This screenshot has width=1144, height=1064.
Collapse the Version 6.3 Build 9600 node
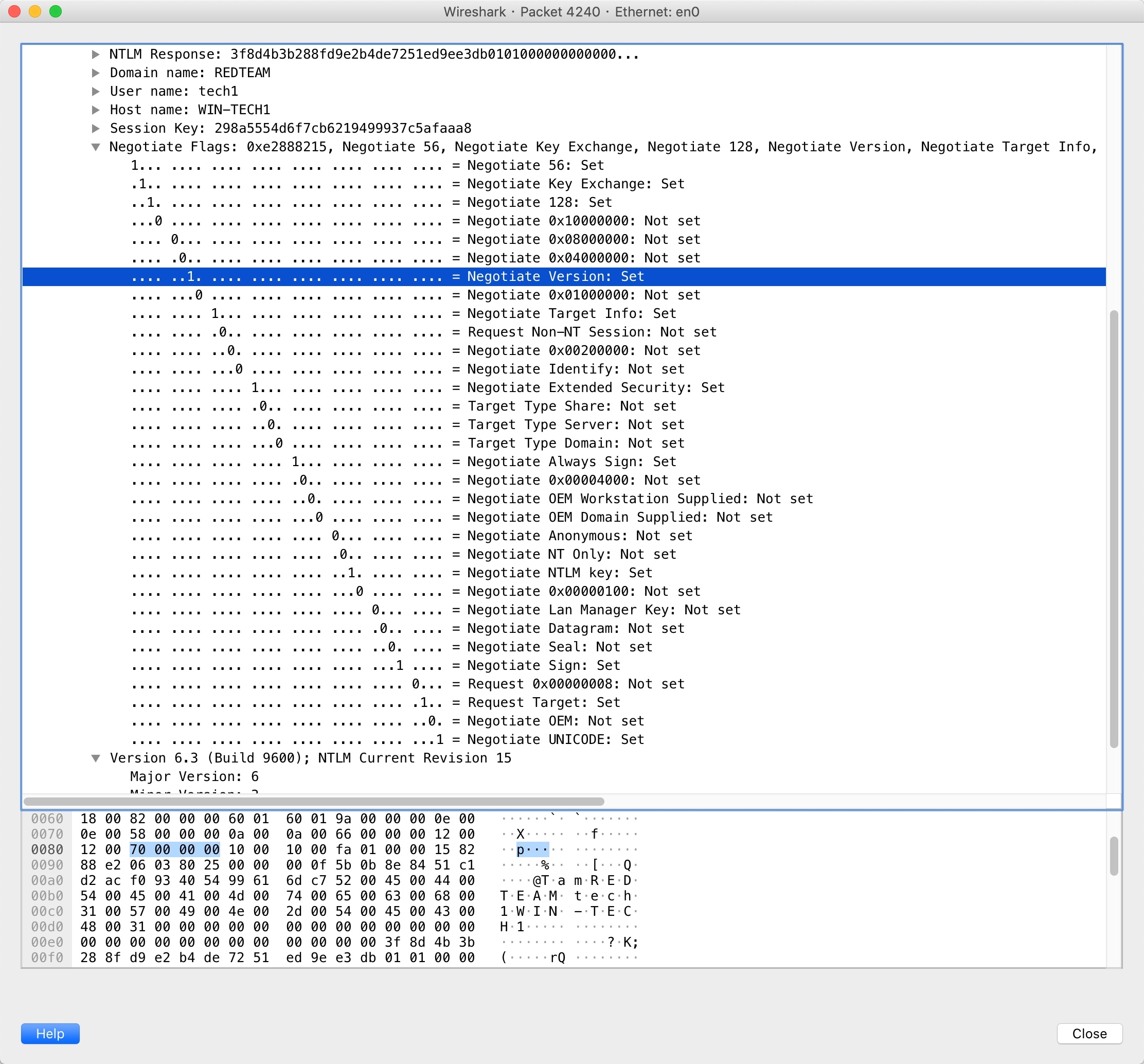(96, 758)
